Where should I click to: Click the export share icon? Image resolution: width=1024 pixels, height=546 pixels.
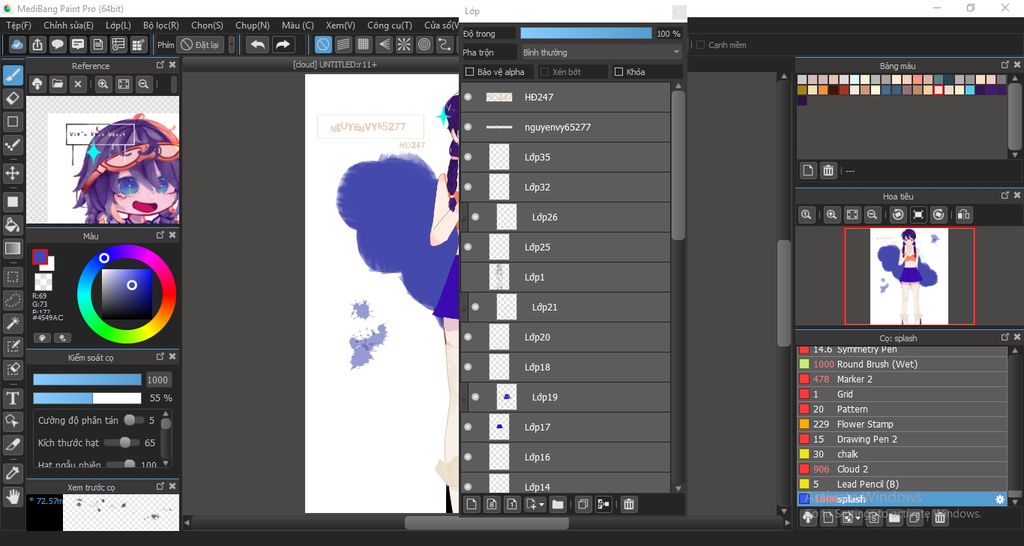[37, 44]
